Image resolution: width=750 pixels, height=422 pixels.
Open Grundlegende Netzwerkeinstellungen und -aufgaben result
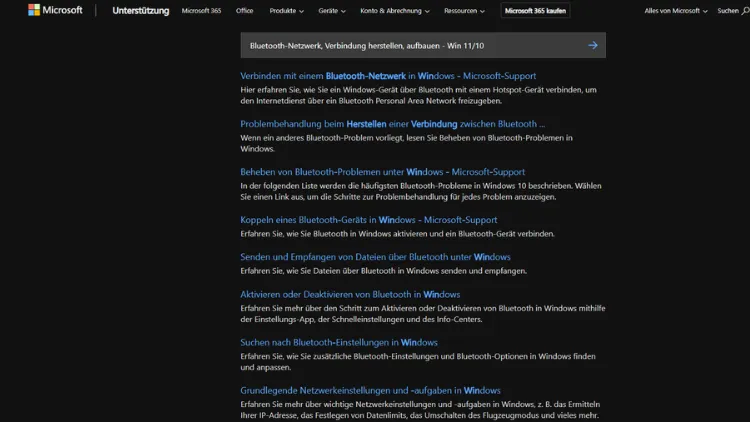370,390
